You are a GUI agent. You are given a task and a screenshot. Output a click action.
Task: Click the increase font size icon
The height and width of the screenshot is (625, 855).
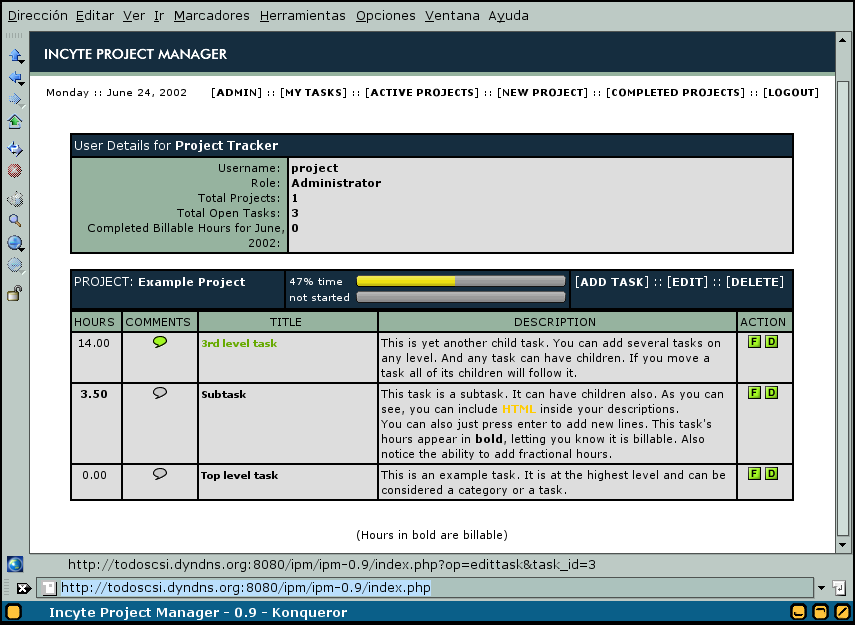[x=15, y=243]
